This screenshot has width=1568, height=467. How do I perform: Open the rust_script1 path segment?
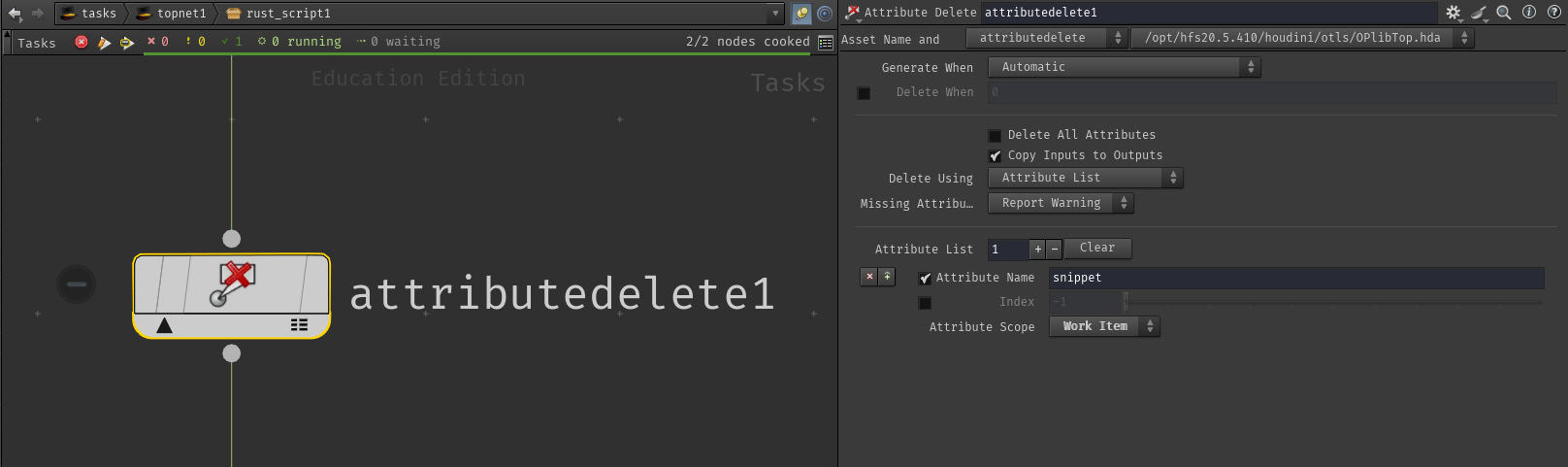click(x=279, y=14)
